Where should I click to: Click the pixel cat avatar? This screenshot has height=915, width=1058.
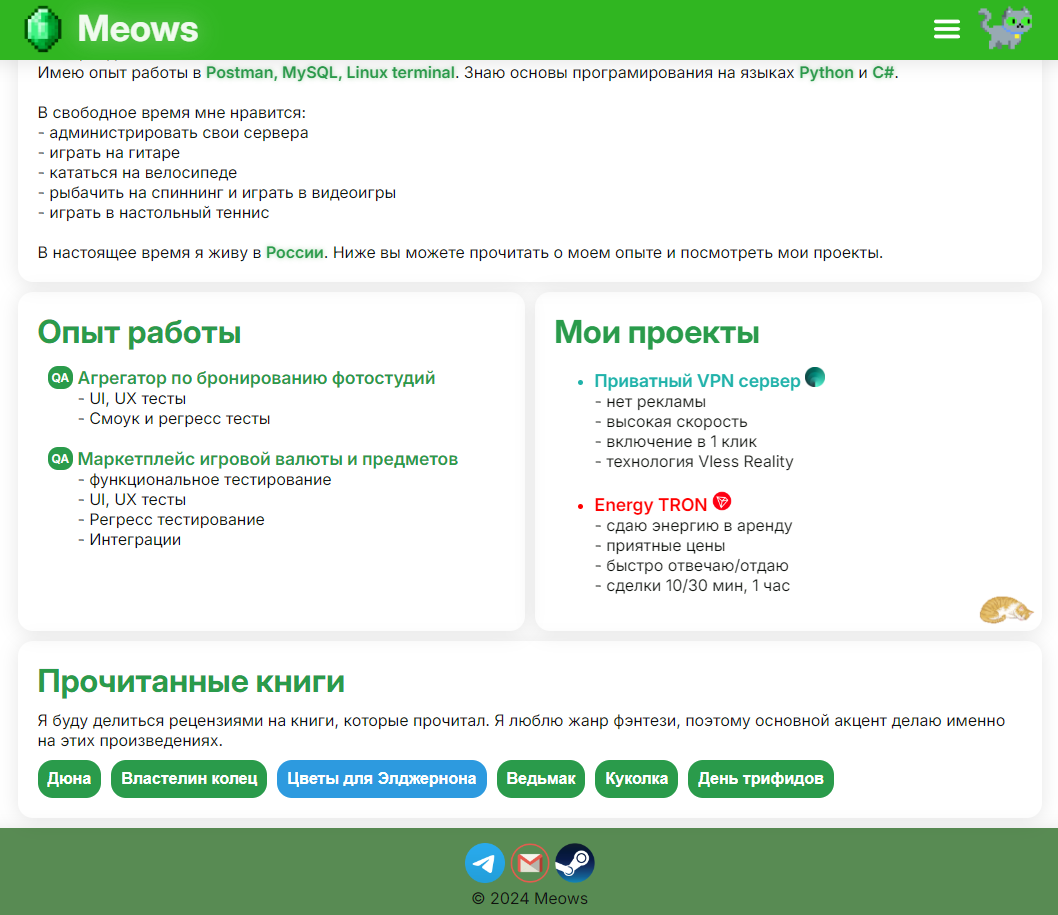click(1005, 28)
